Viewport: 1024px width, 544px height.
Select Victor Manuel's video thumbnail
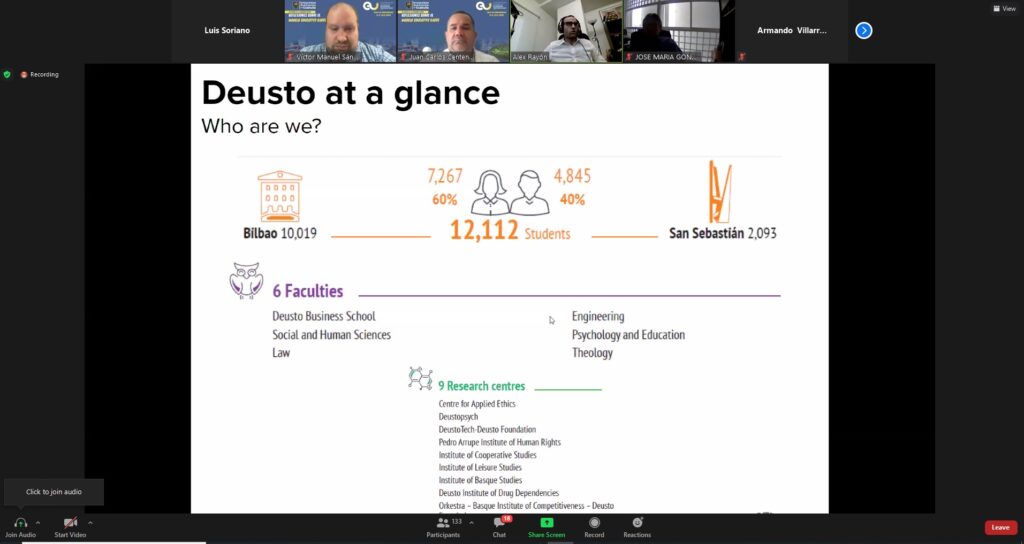[x=340, y=31]
